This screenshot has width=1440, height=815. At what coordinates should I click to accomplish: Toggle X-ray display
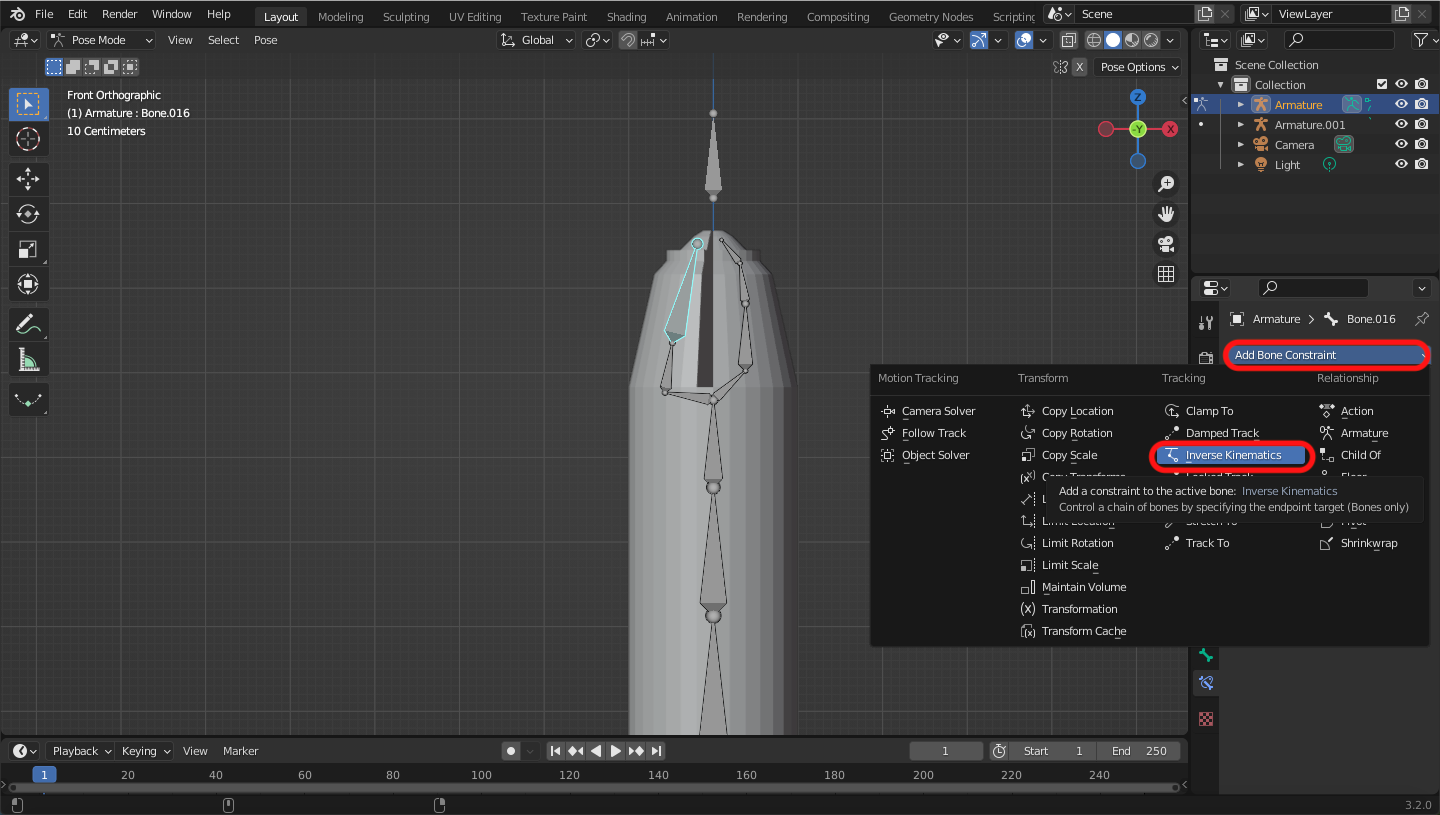coord(1069,40)
